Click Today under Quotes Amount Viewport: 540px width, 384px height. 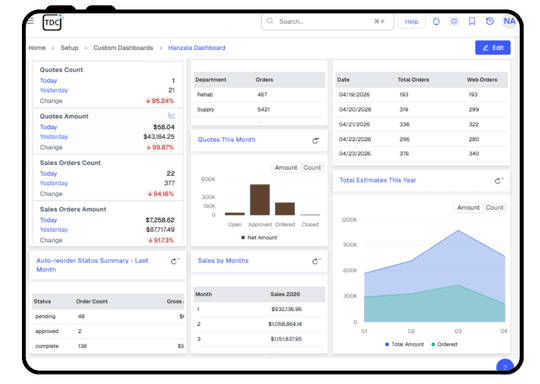[48, 127]
